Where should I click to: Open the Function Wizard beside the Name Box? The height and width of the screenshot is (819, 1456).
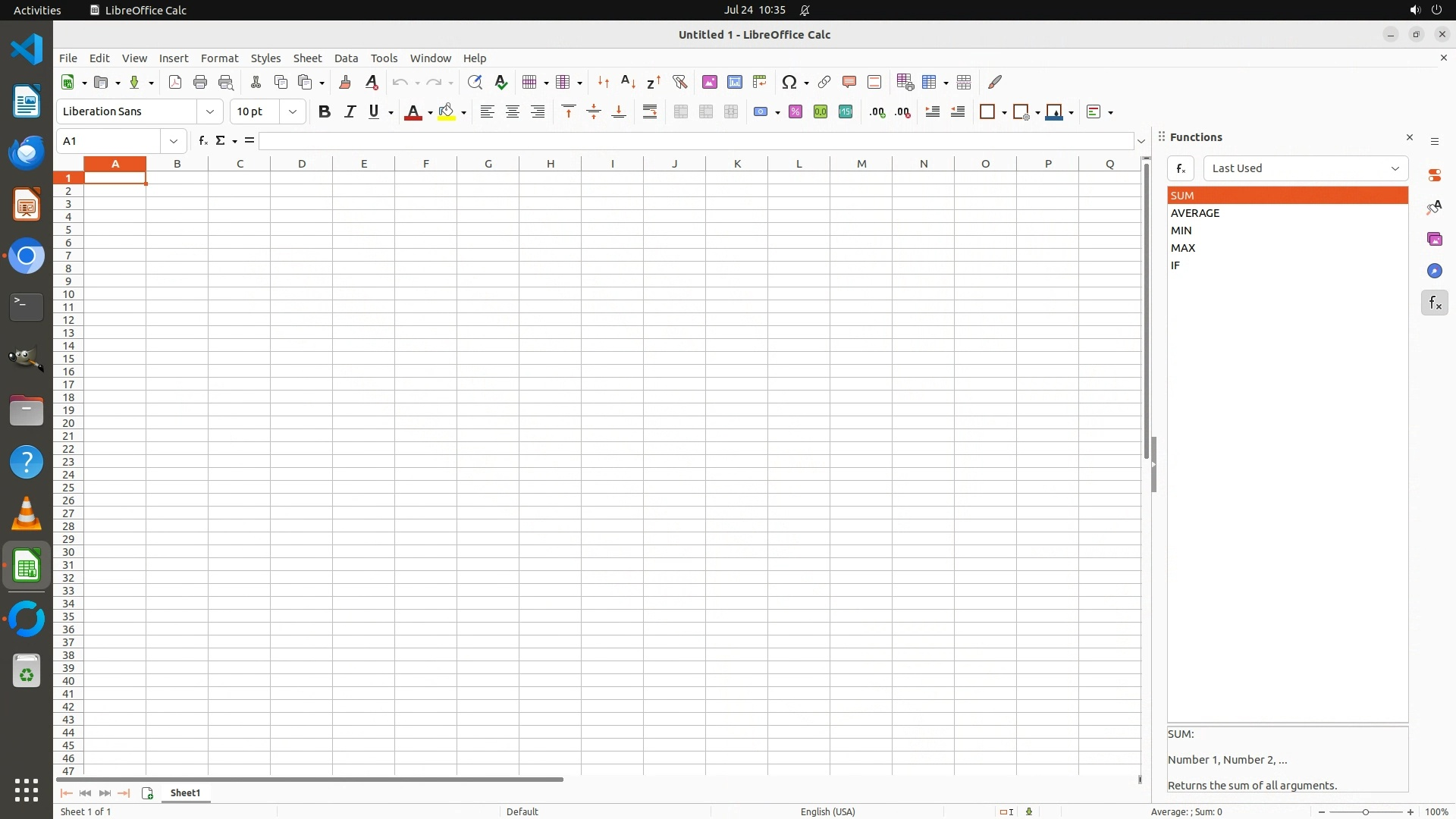tap(202, 141)
